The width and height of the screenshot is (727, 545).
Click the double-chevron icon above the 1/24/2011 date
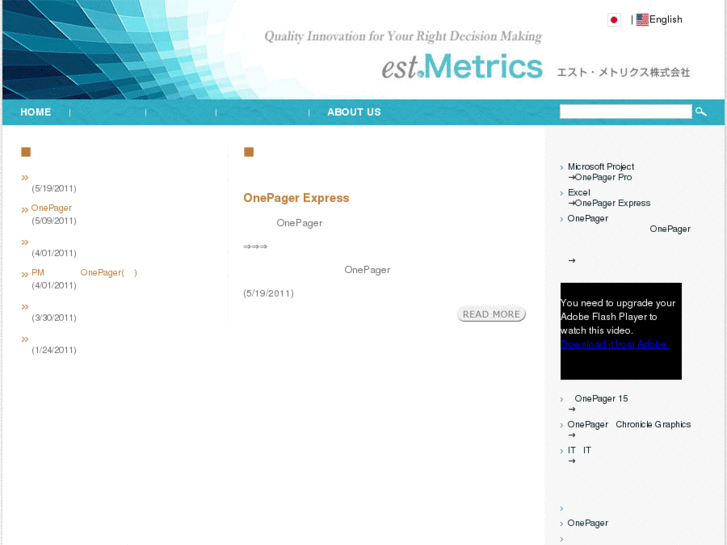(25, 340)
